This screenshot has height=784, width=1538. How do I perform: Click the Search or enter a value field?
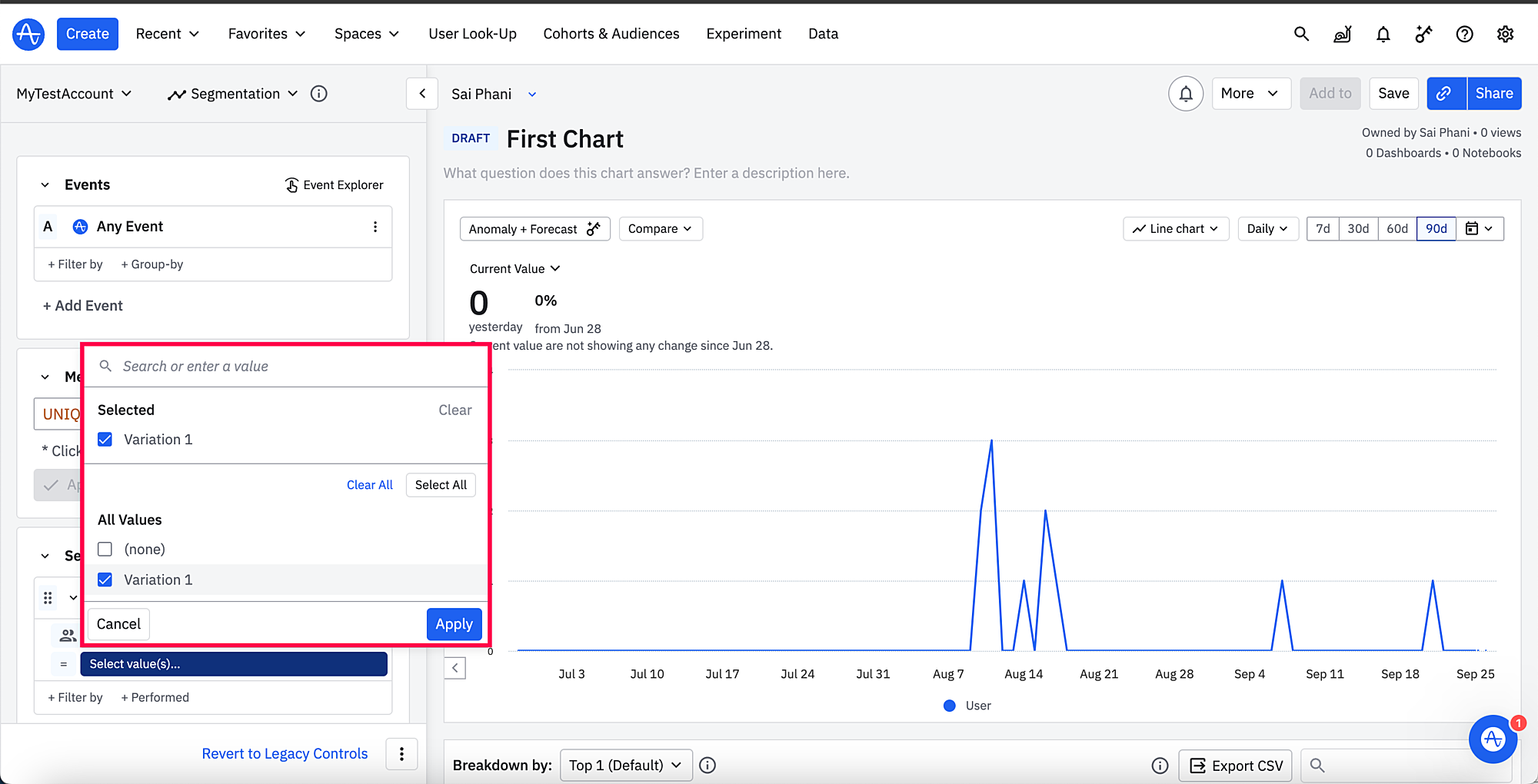point(292,367)
